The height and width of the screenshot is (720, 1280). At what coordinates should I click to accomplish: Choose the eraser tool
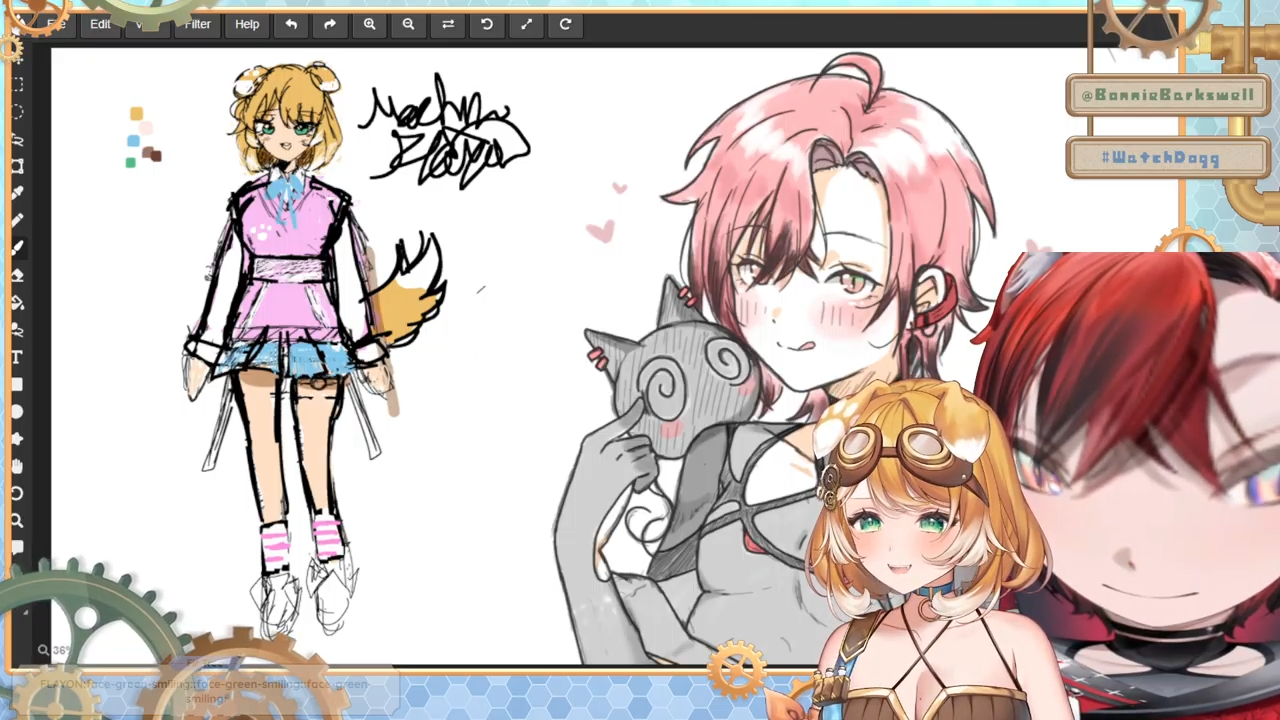pyautogui.click(x=18, y=275)
